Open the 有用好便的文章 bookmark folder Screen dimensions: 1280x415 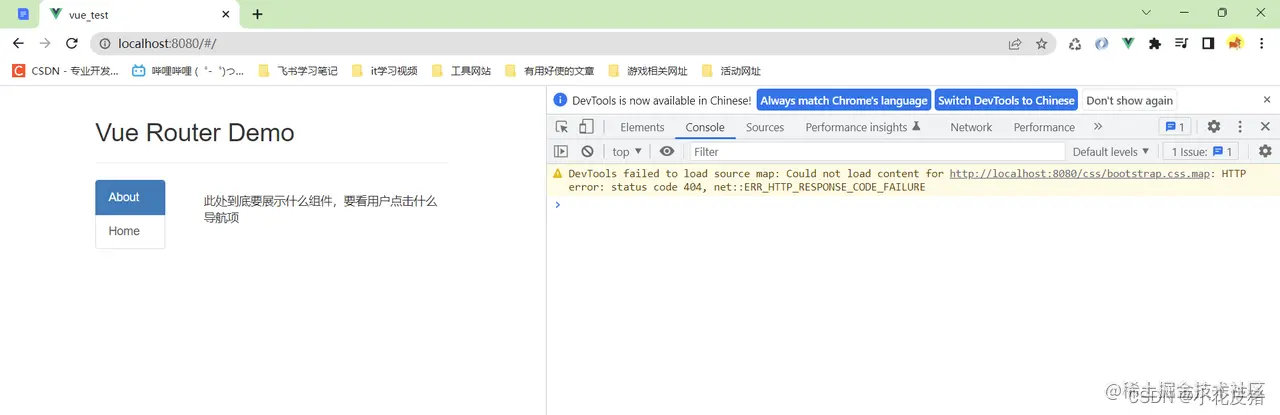coord(550,71)
